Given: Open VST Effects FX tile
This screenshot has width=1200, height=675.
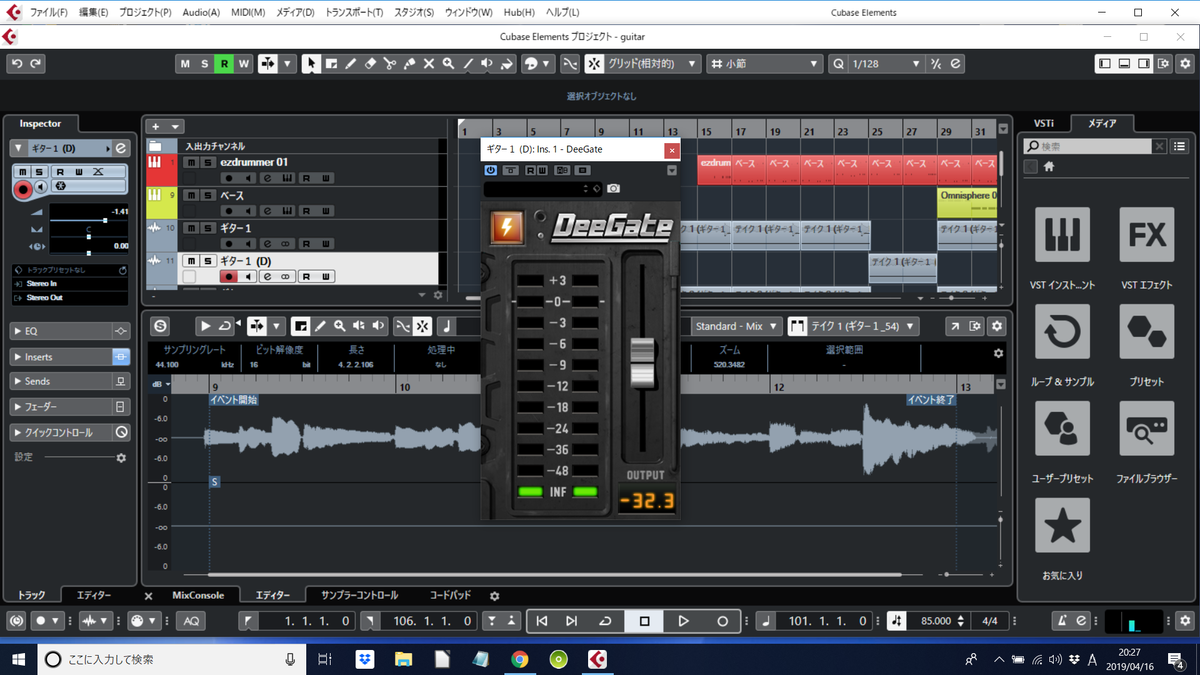Looking at the screenshot, I should pyautogui.click(x=1146, y=236).
